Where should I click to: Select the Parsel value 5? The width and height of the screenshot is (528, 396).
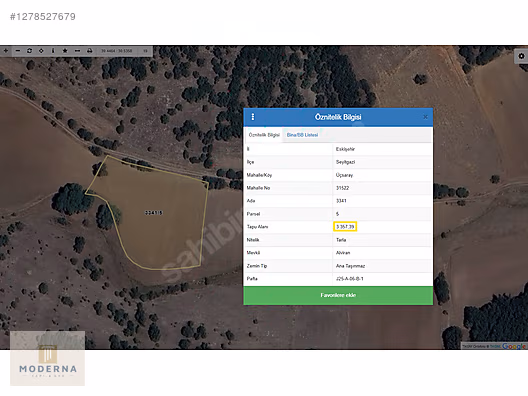[337, 214]
